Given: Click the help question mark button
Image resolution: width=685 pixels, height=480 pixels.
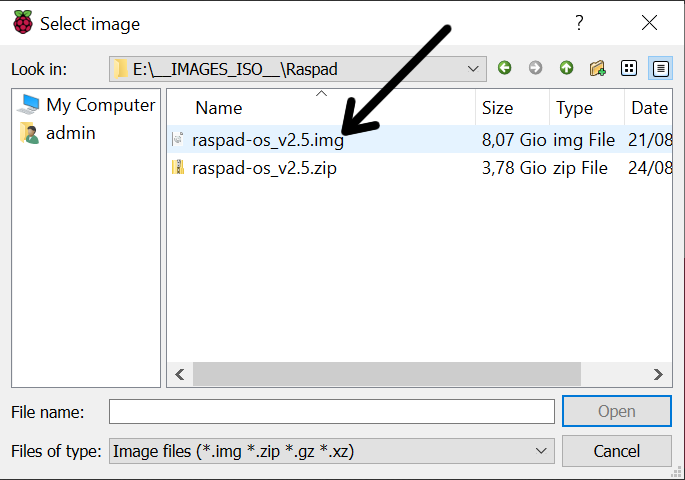Looking at the screenshot, I should coord(579,23).
